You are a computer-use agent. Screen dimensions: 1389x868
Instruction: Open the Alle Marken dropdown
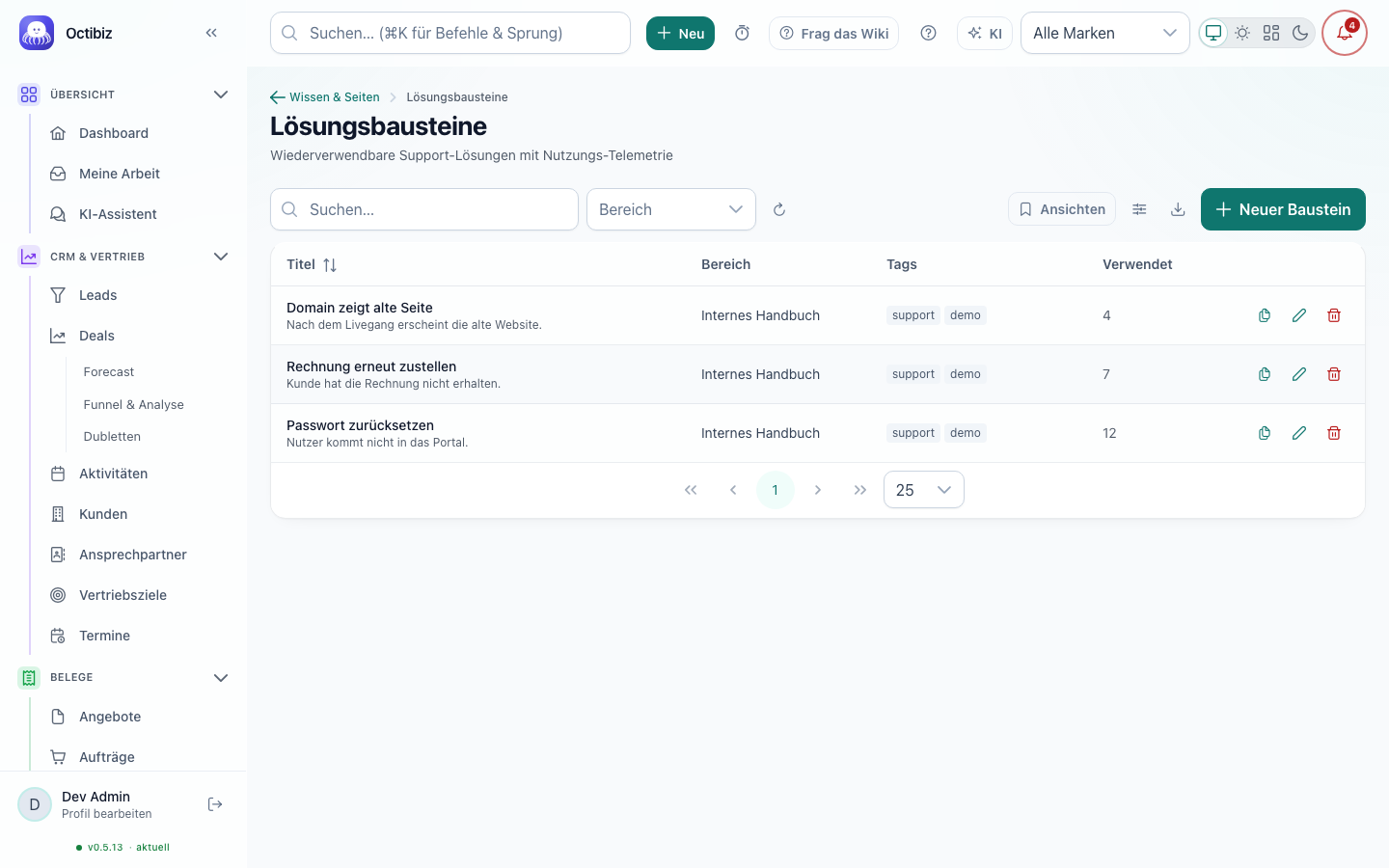(1105, 33)
